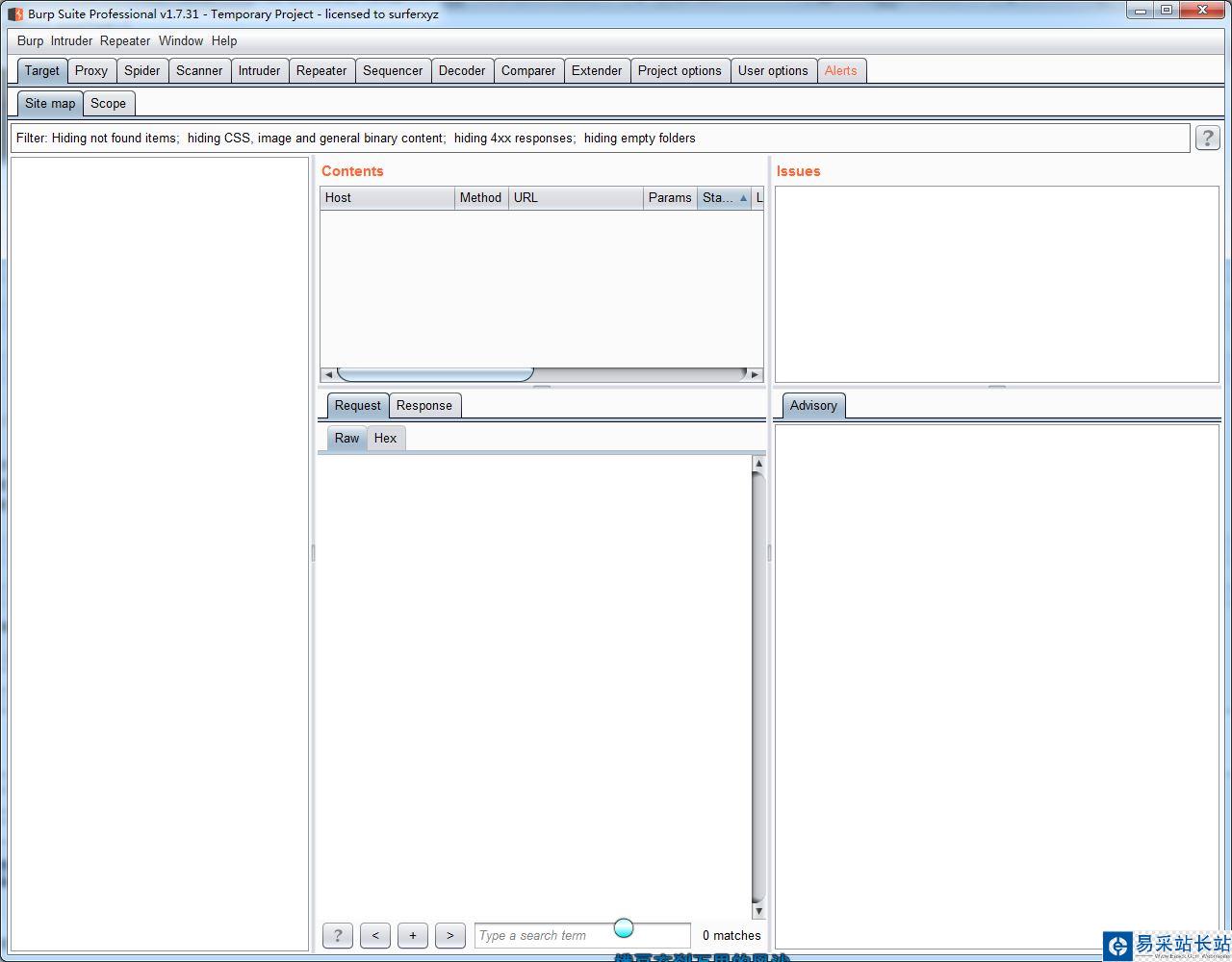Switch to the Scanner tab

tap(199, 70)
